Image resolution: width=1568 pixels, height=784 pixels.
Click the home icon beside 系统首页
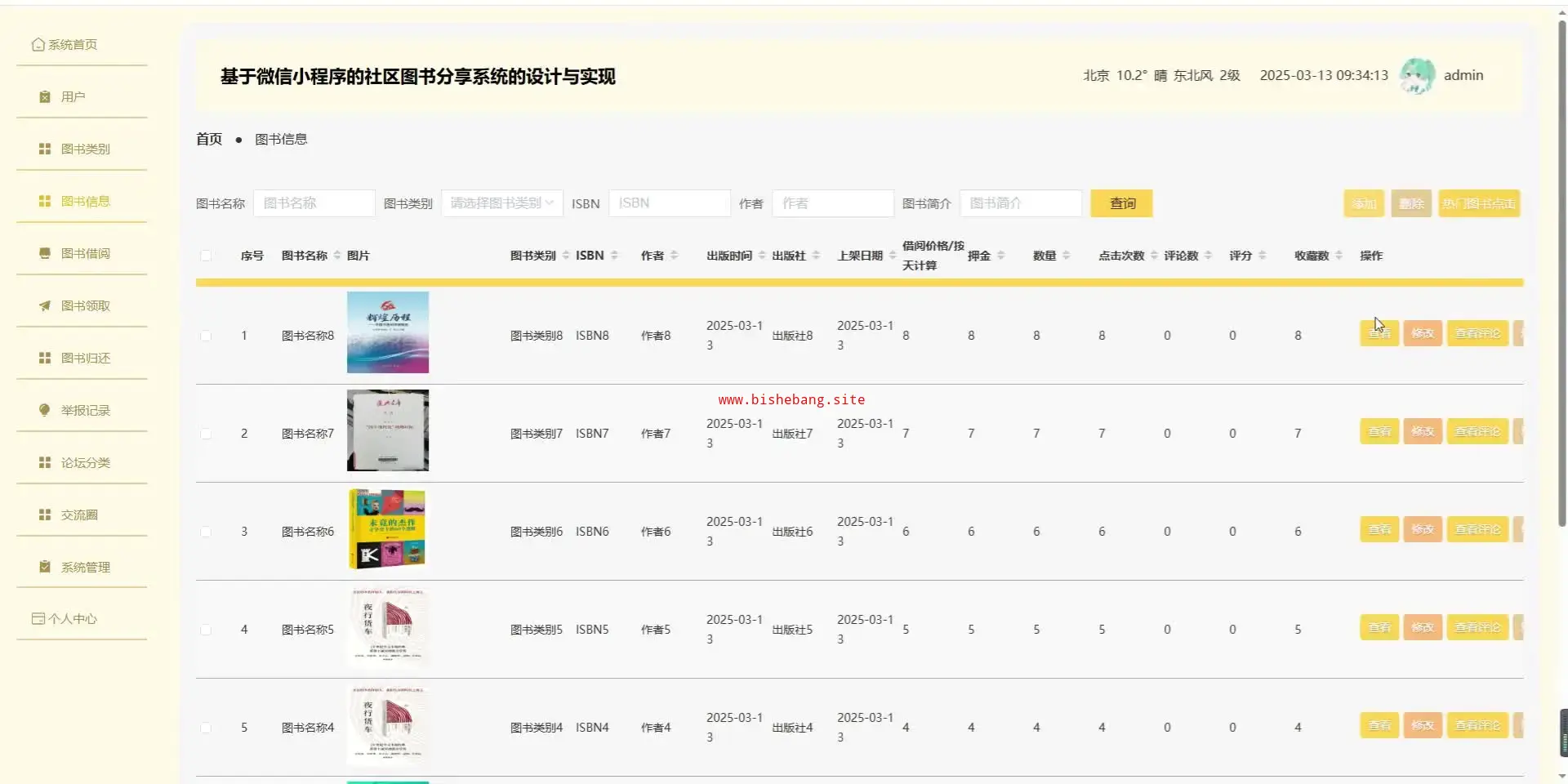(38, 45)
